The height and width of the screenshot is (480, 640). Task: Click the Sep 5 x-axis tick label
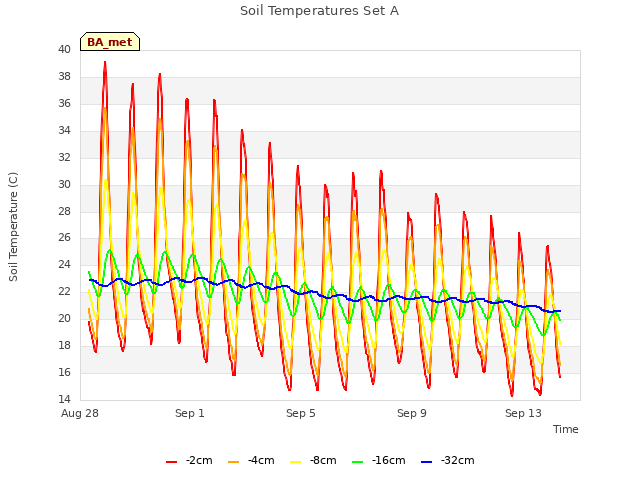301,413
